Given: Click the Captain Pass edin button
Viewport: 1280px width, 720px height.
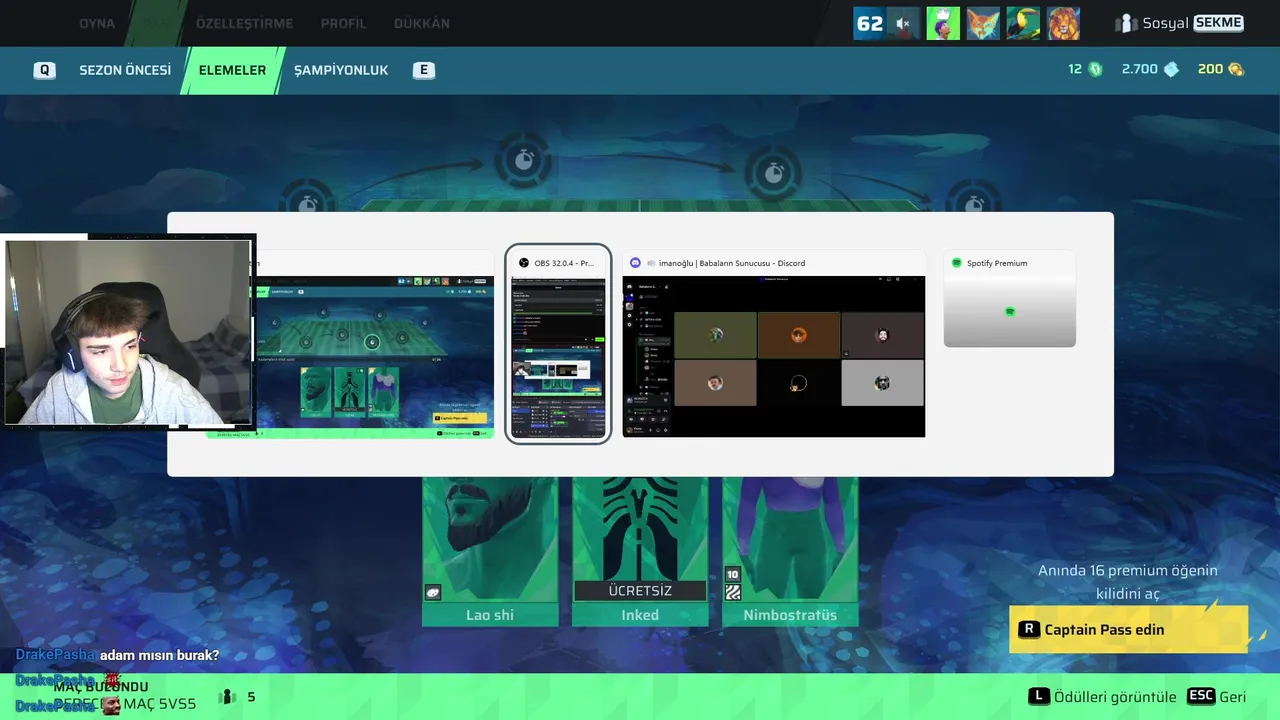Looking at the screenshot, I should tap(1128, 630).
